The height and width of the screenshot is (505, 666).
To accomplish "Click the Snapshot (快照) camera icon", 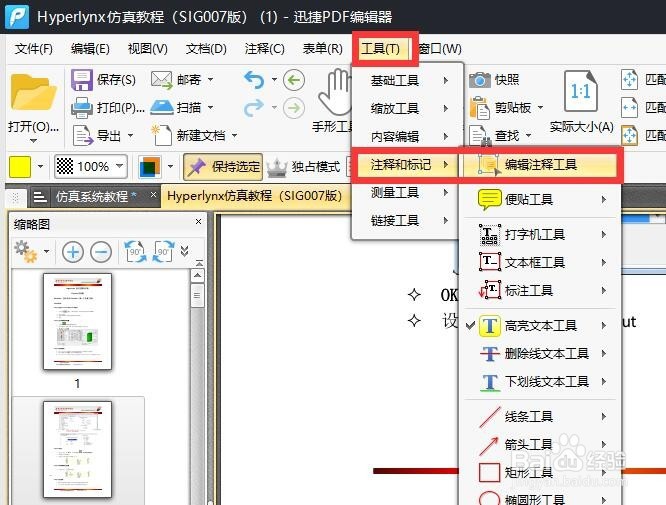I will point(480,79).
